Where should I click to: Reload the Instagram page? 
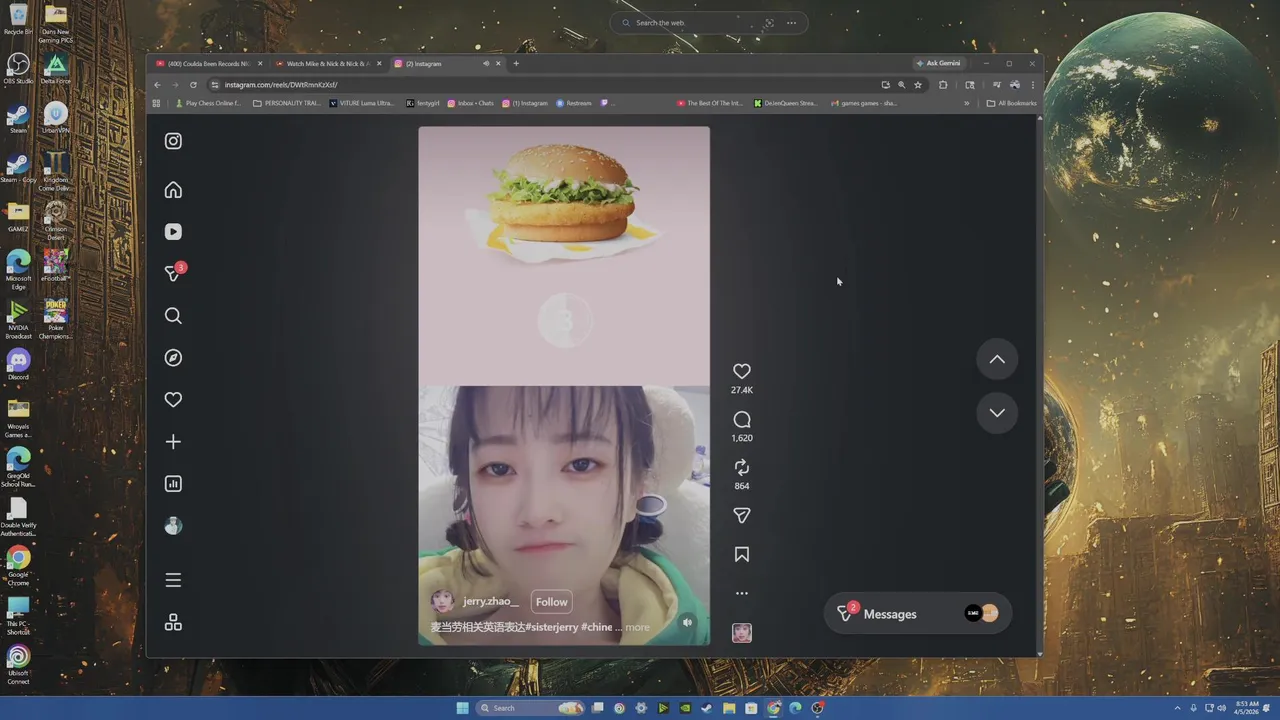tap(193, 85)
